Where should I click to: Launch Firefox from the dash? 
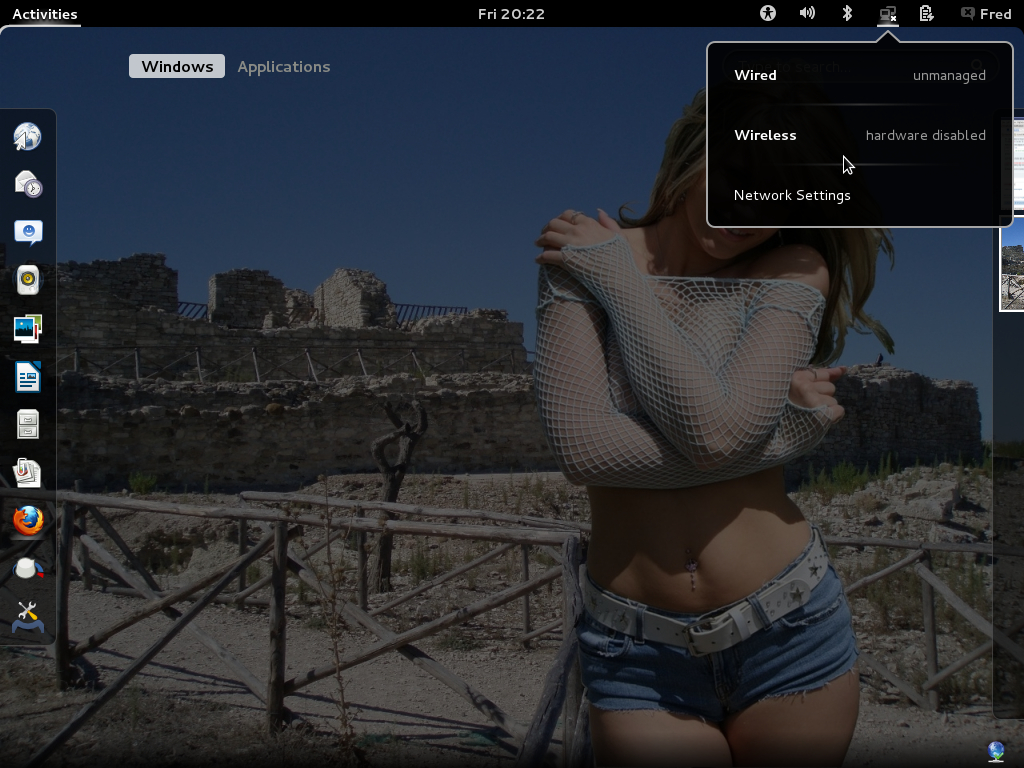(x=27, y=520)
